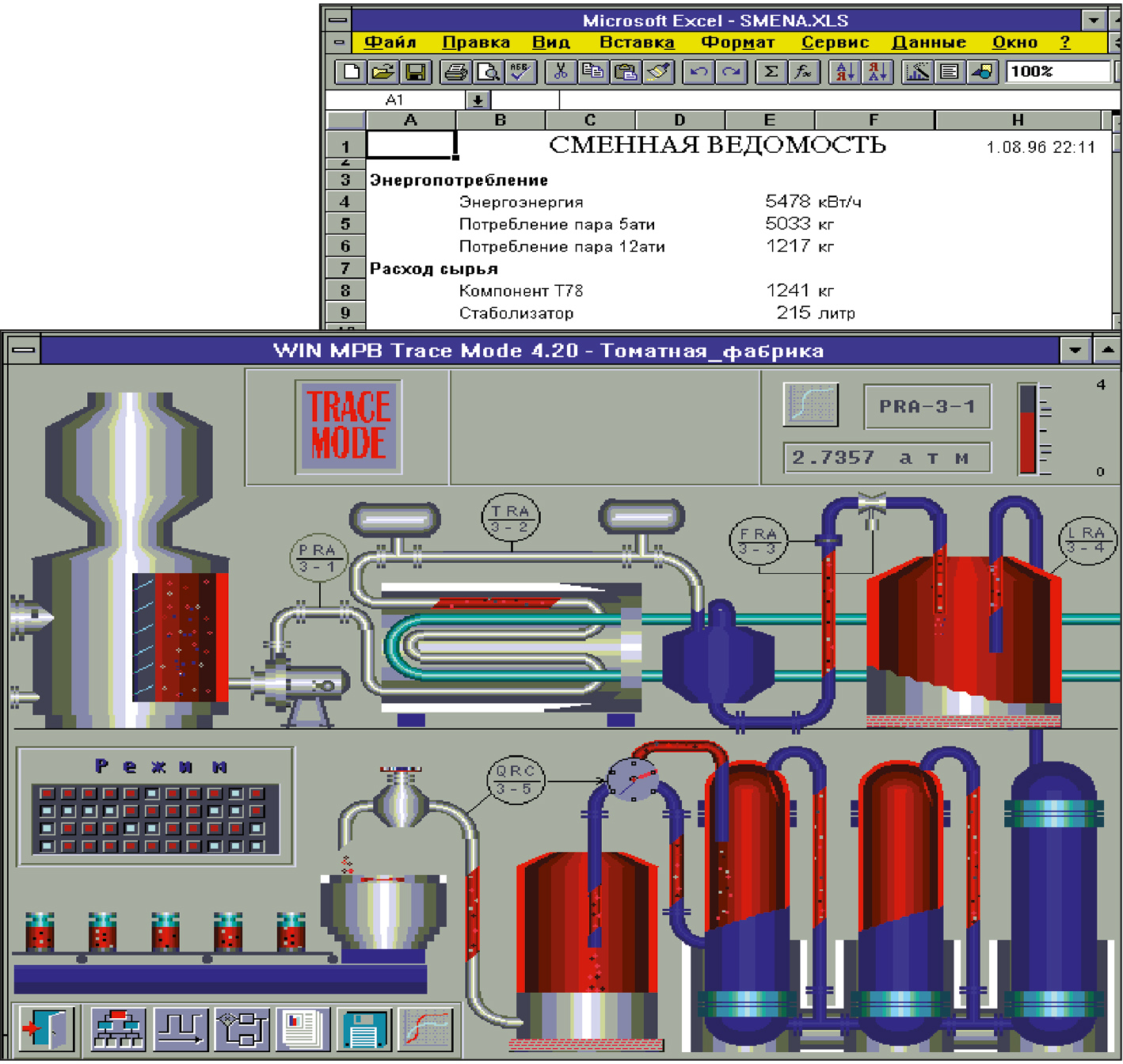Click the exit door icon in Trace Mode
Screen dimensions: 1123x1064
pyautogui.click(x=47, y=1028)
